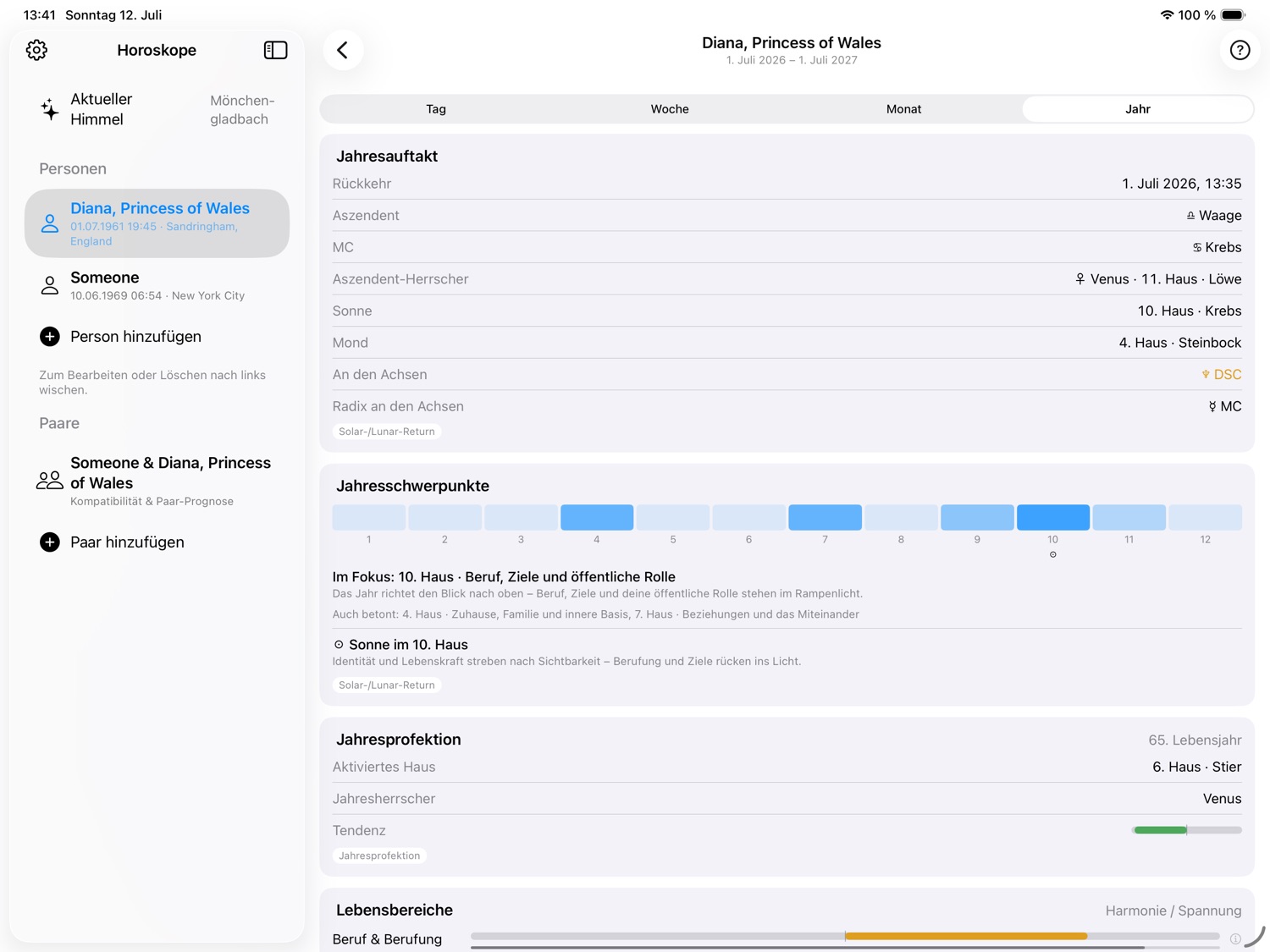
Task: Tap the person icon beside Someone
Action: [50, 285]
